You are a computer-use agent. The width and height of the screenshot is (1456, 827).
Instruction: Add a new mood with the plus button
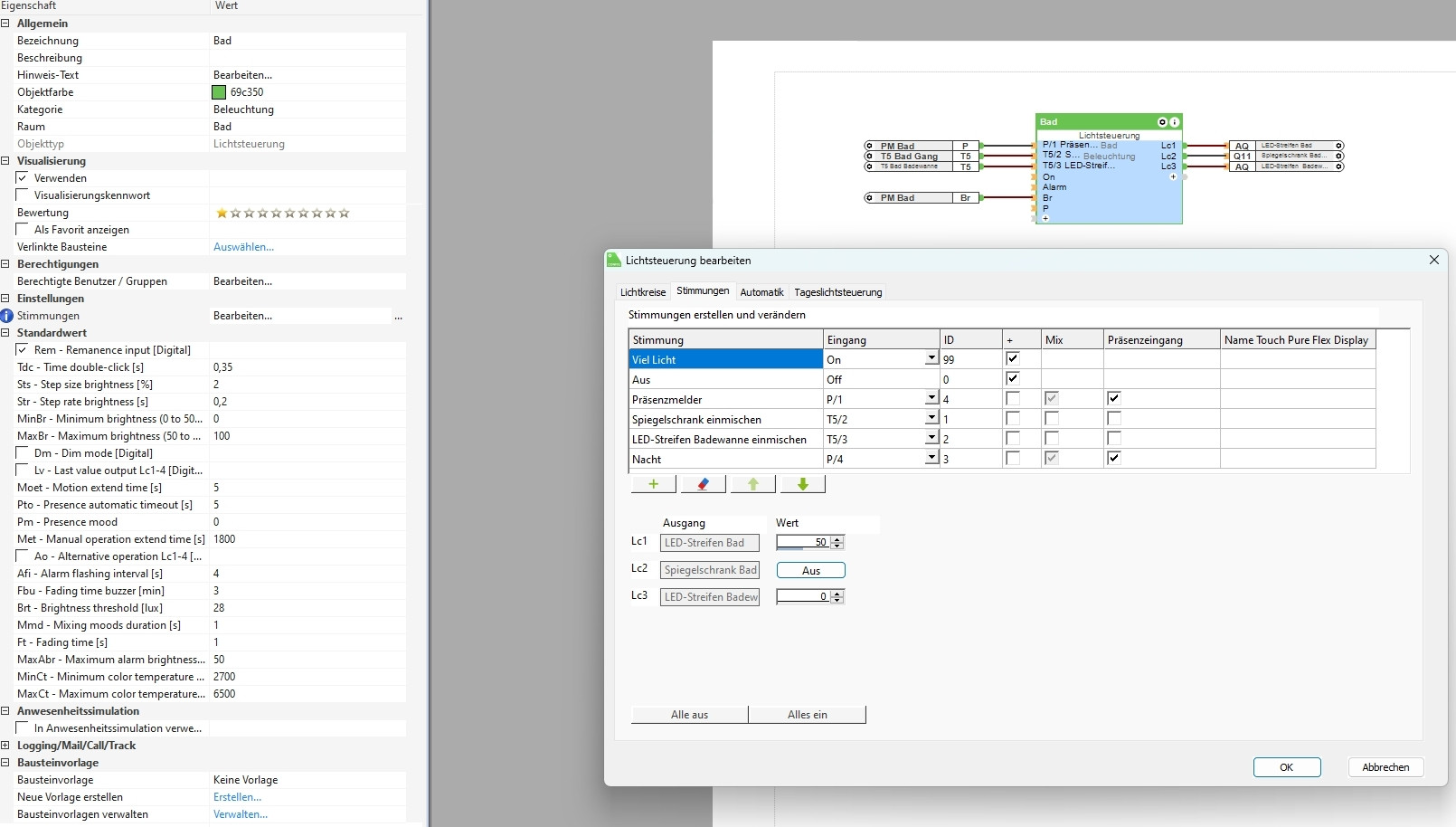point(653,484)
